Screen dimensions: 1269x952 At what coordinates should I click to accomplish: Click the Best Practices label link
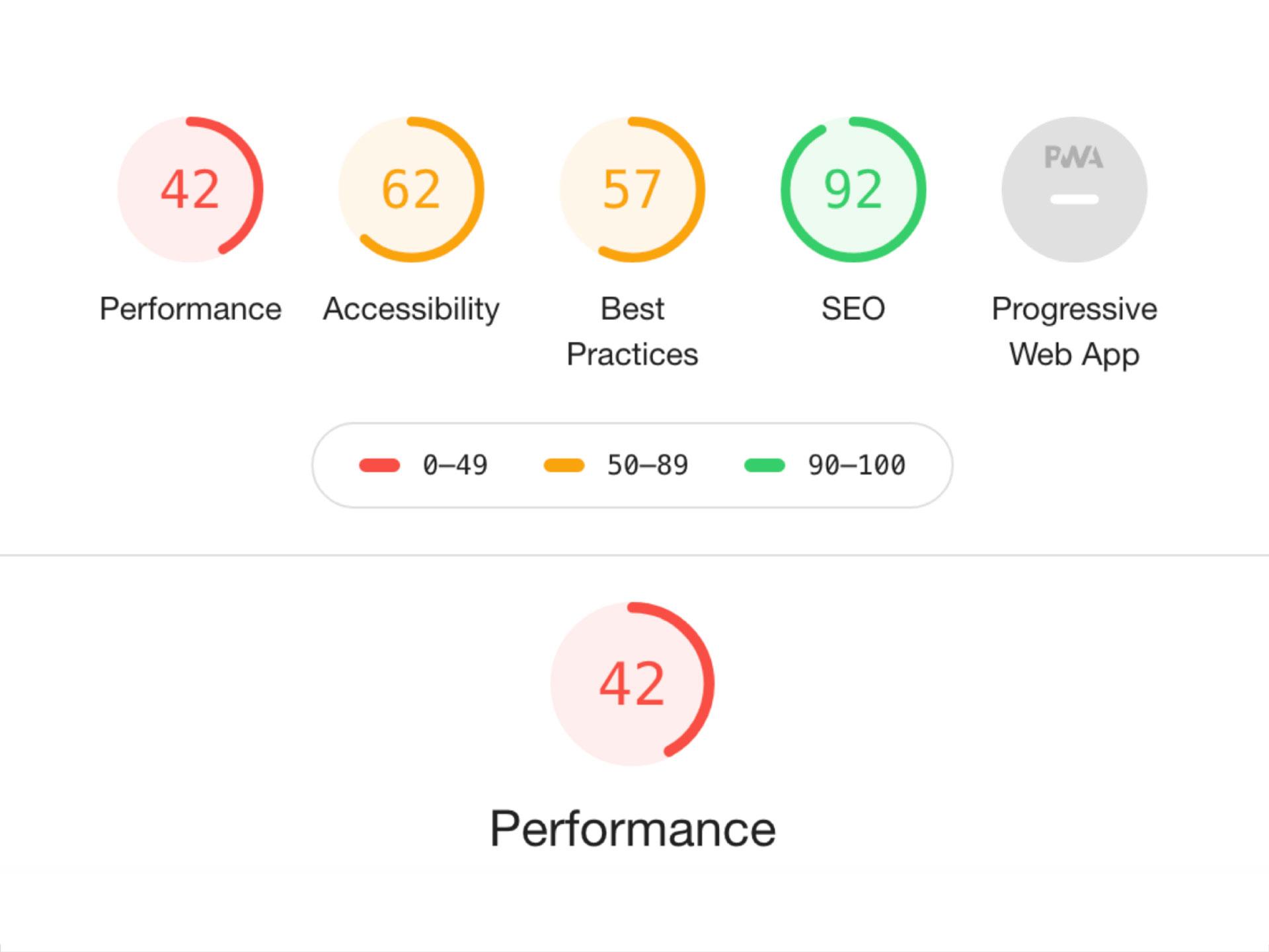click(x=632, y=330)
